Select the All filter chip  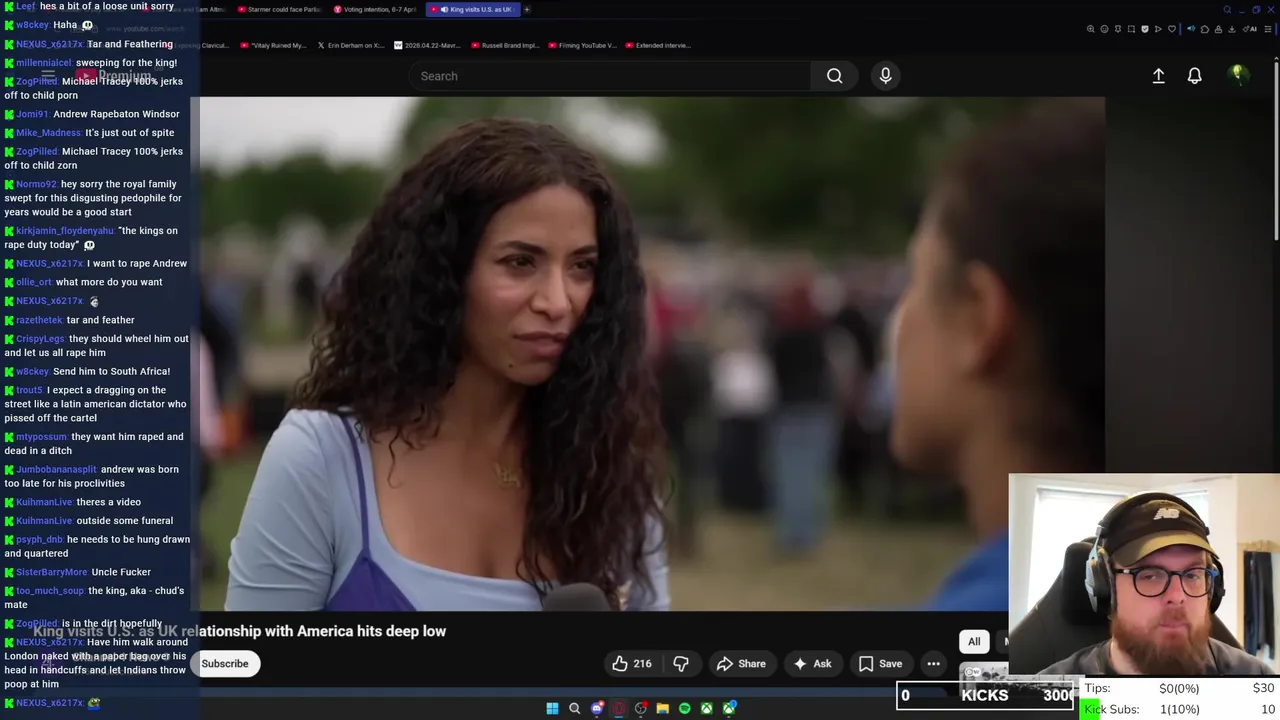coord(974,642)
